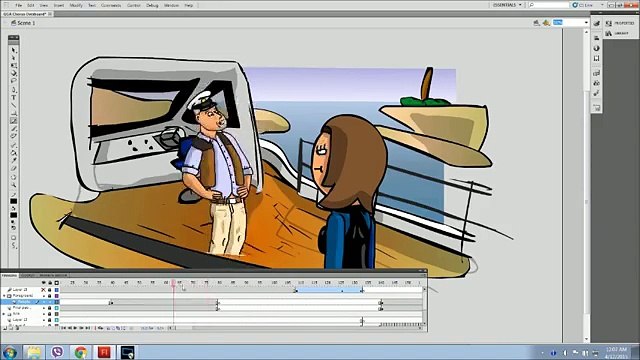The height and width of the screenshot is (360, 640).
Task: Select the Lasso tool
Action: [x=13, y=81]
